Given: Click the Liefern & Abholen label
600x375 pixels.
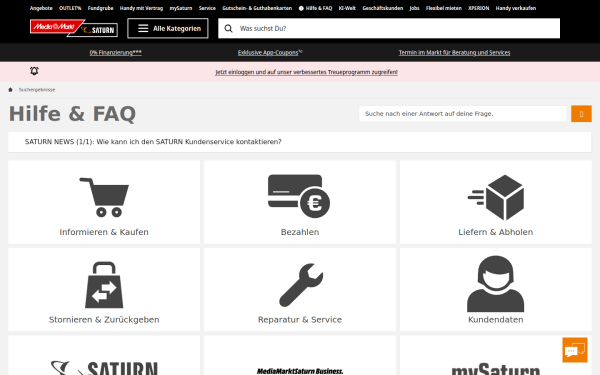Looking at the screenshot, I should [496, 232].
